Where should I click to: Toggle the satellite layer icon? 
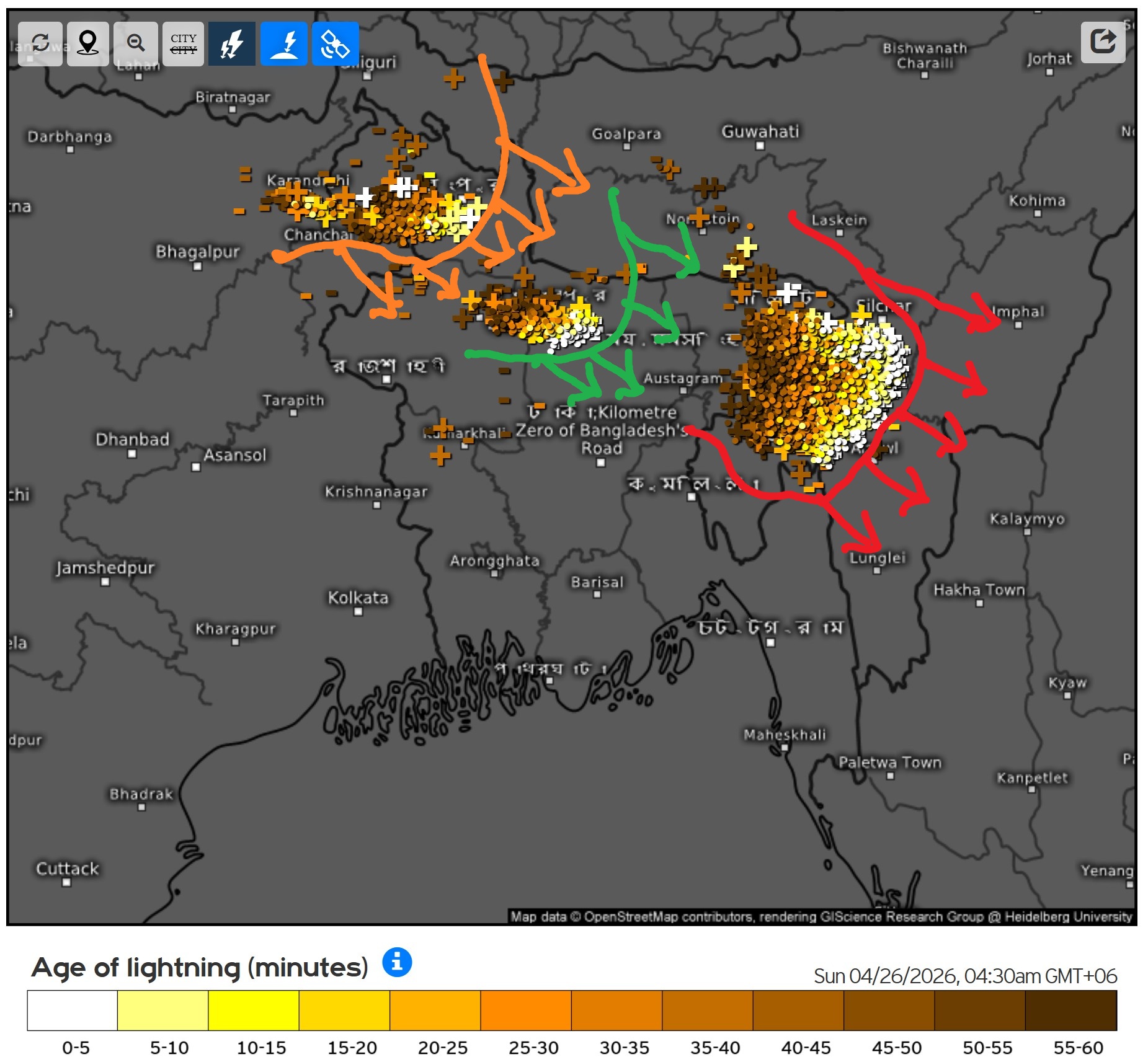[335, 43]
